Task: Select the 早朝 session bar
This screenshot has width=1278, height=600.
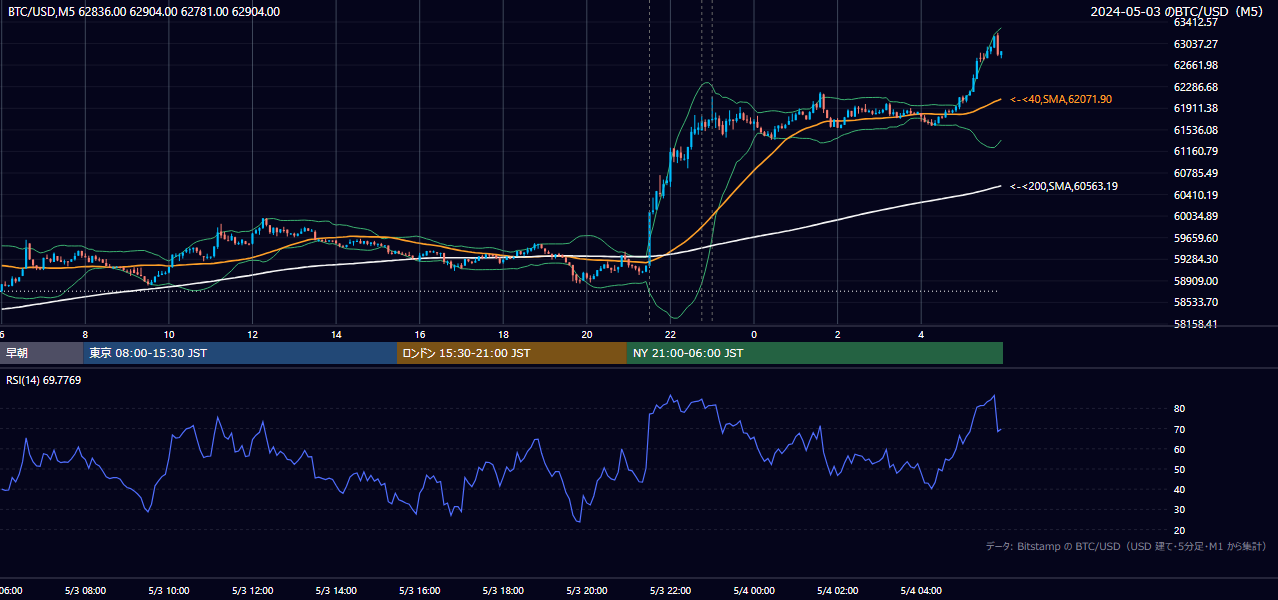Action: [41, 353]
